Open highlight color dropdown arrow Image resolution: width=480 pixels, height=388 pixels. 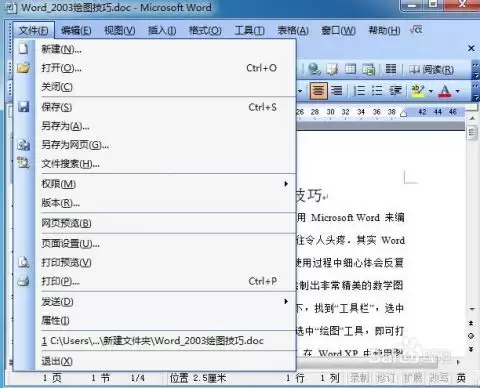(431, 91)
